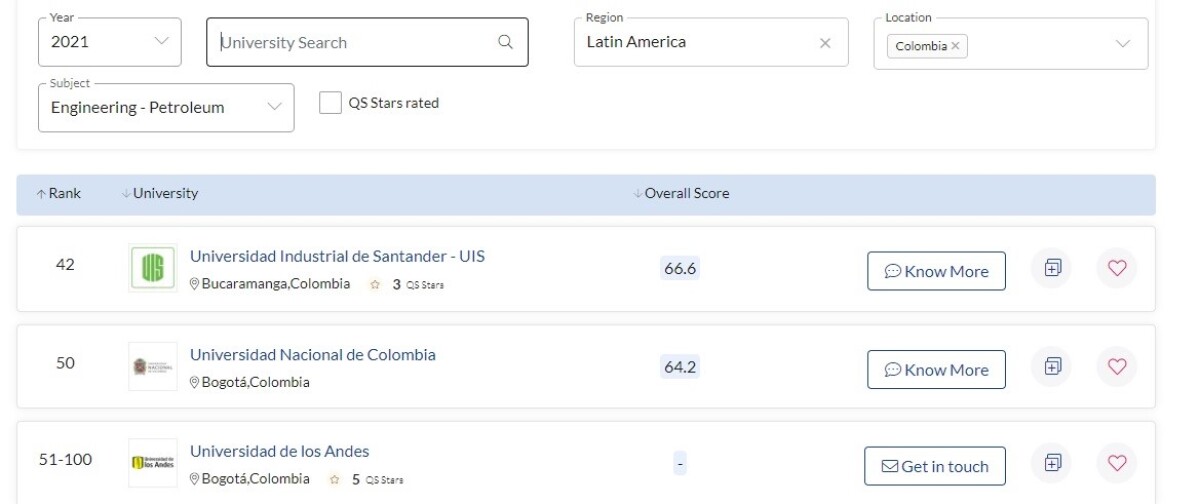This screenshot has width=1200, height=504.
Task: Clear the Latin America region selection
Action: [x=825, y=43]
